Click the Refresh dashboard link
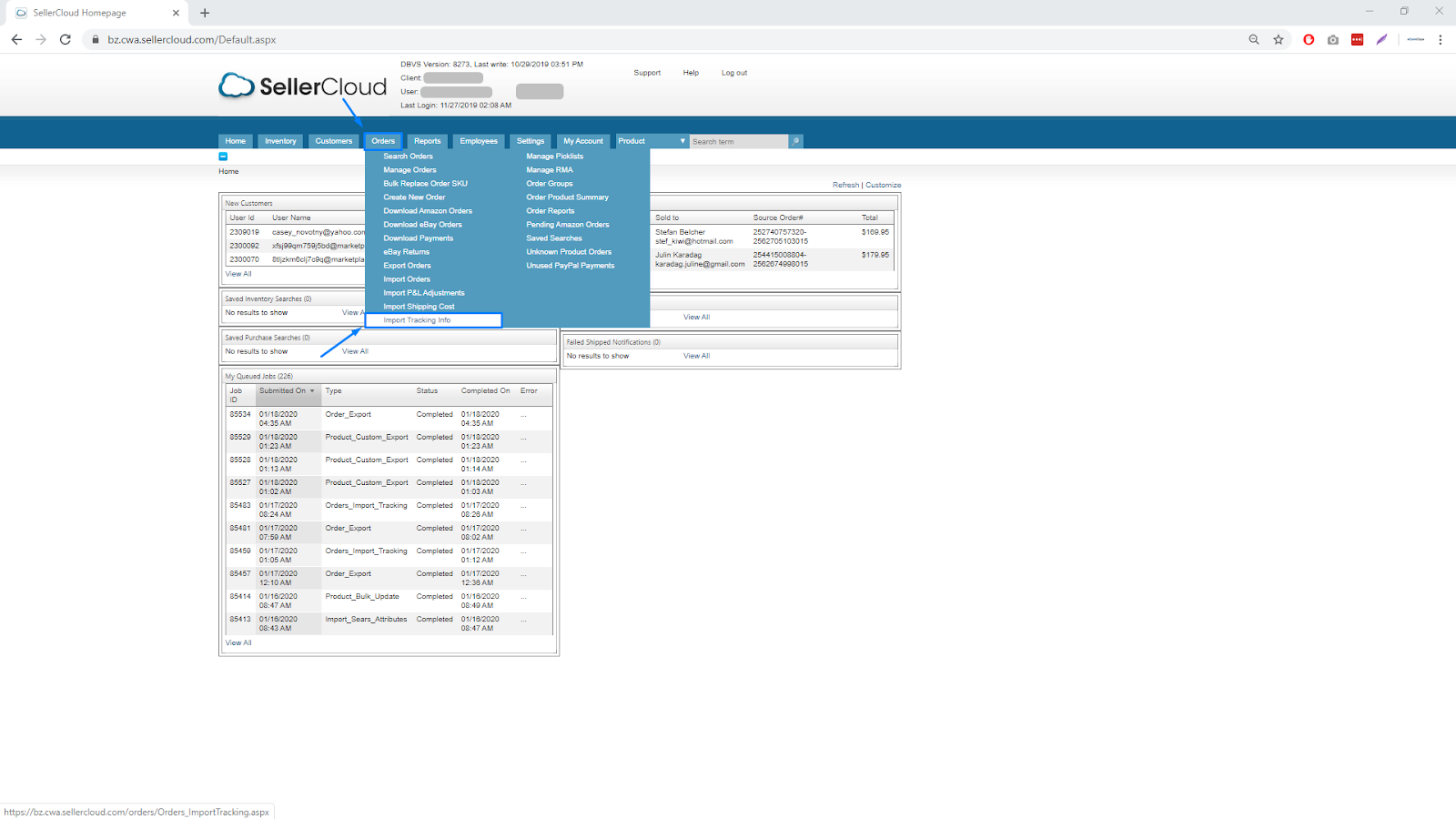 coord(845,185)
